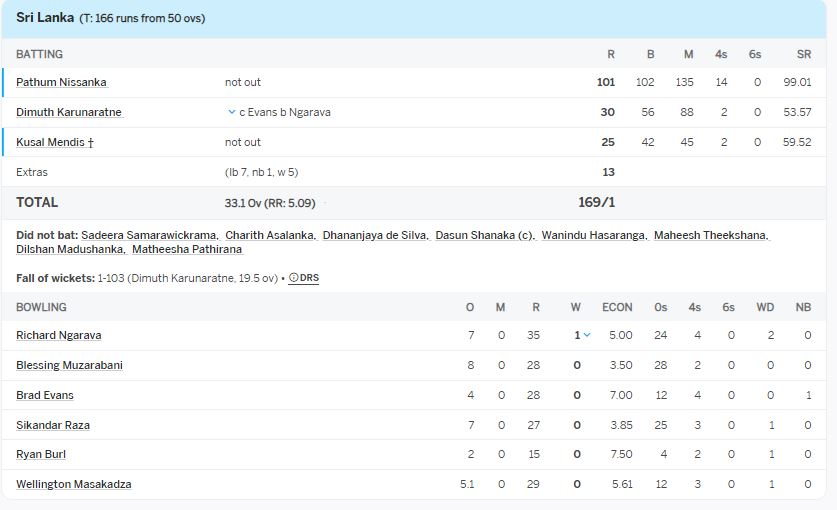Open Pathum Nissanka's player profile

pyautogui.click(x=61, y=82)
